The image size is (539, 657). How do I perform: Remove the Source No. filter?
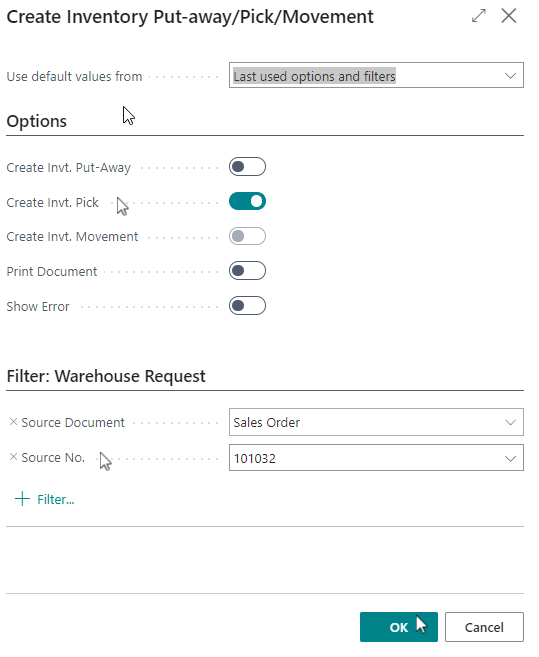tap(13, 457)
